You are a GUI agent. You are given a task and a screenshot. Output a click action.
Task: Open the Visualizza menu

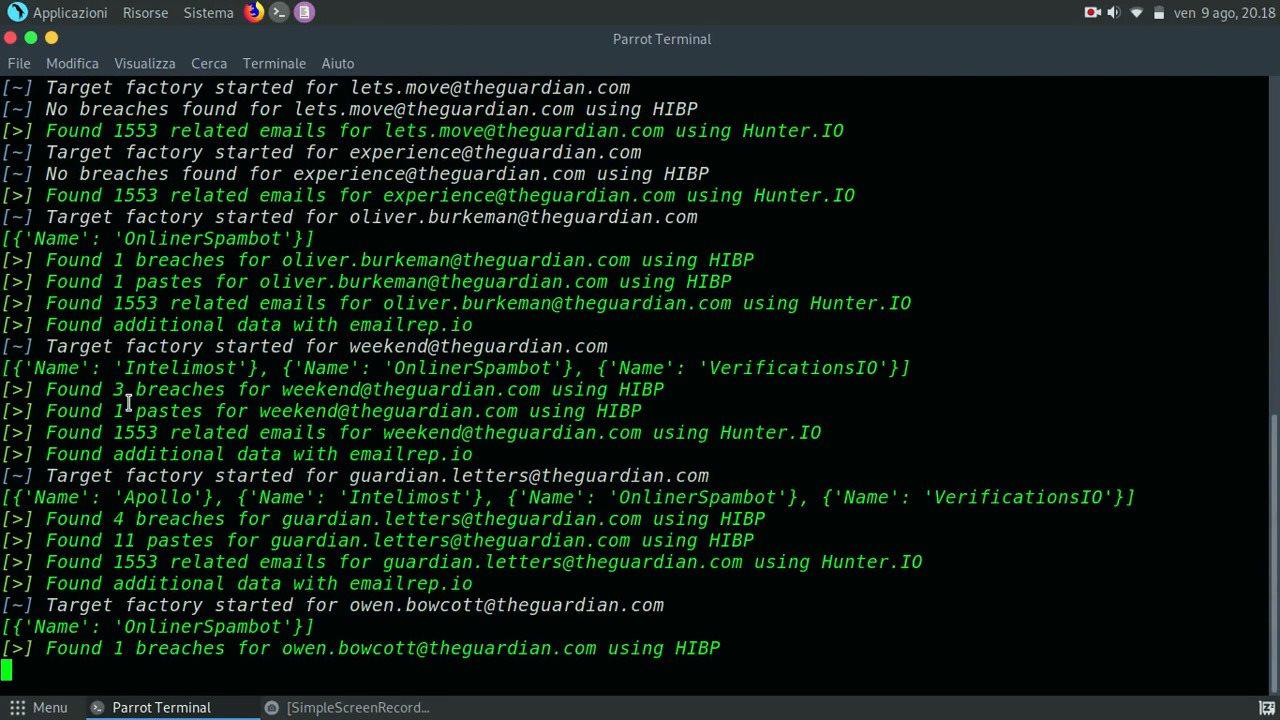point(145,63)
